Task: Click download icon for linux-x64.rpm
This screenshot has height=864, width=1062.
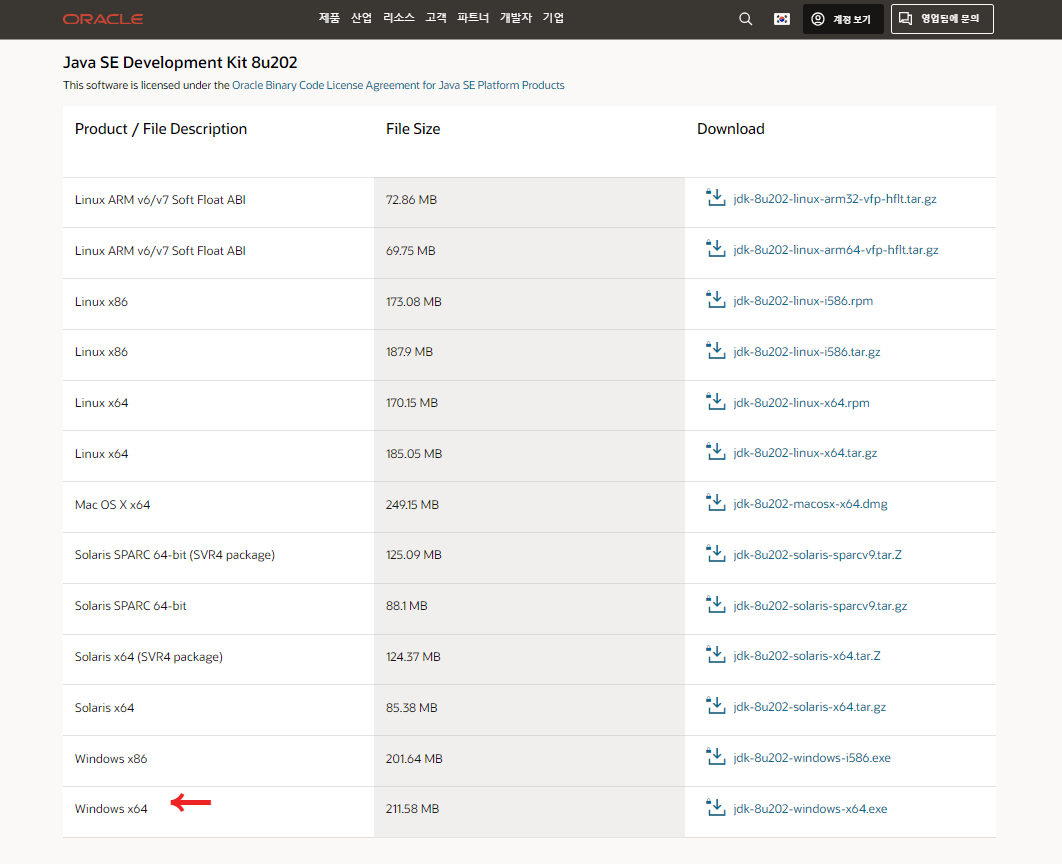Action: pyautogui.click(x=715, y=401)
